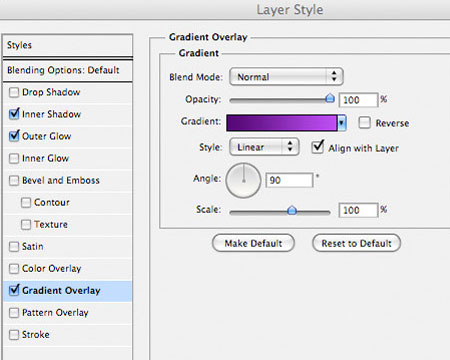Disable the Outer Glow checkbox

pyautogui.click(x=14, y=136)
